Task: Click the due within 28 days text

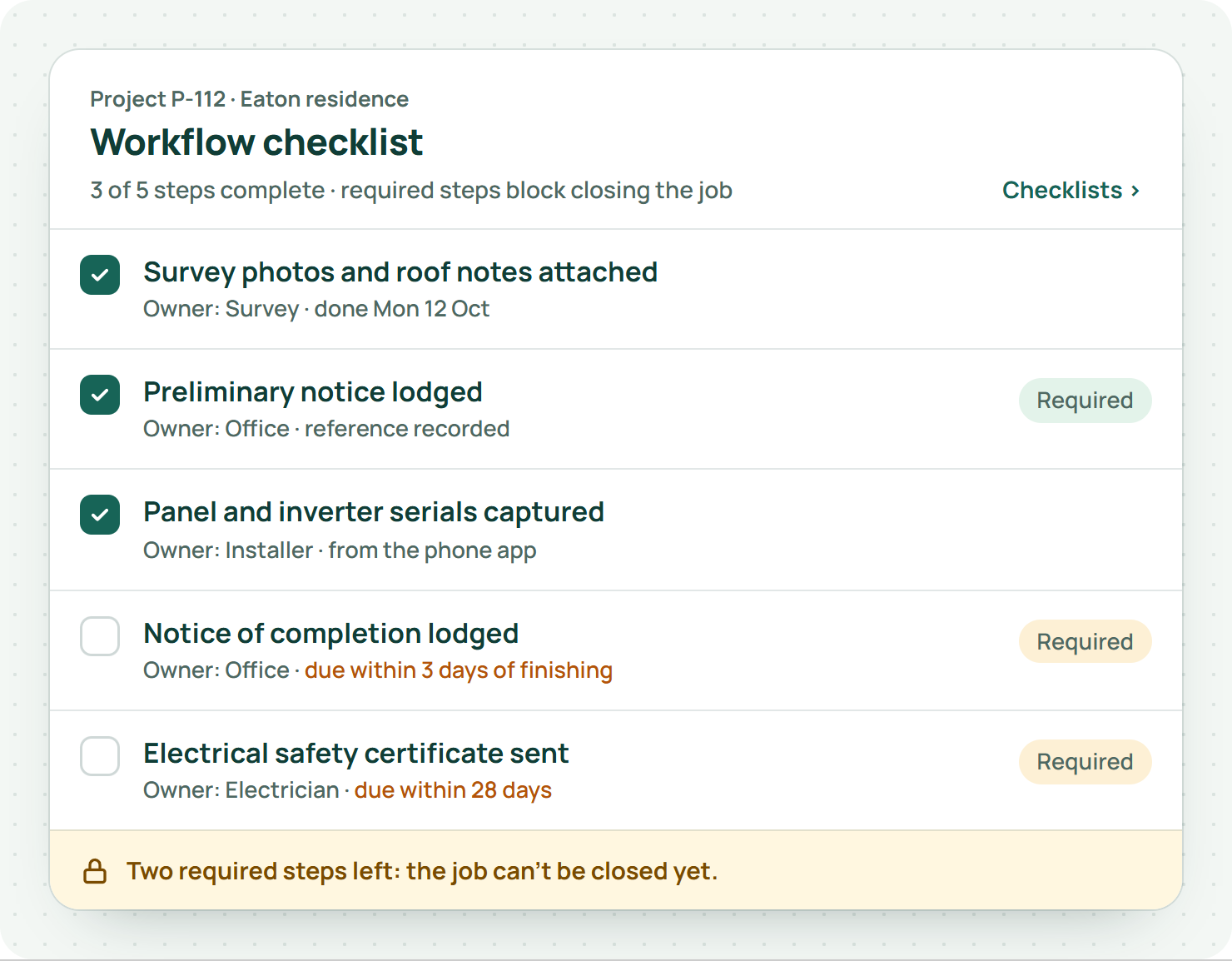Action: [453, 790]
